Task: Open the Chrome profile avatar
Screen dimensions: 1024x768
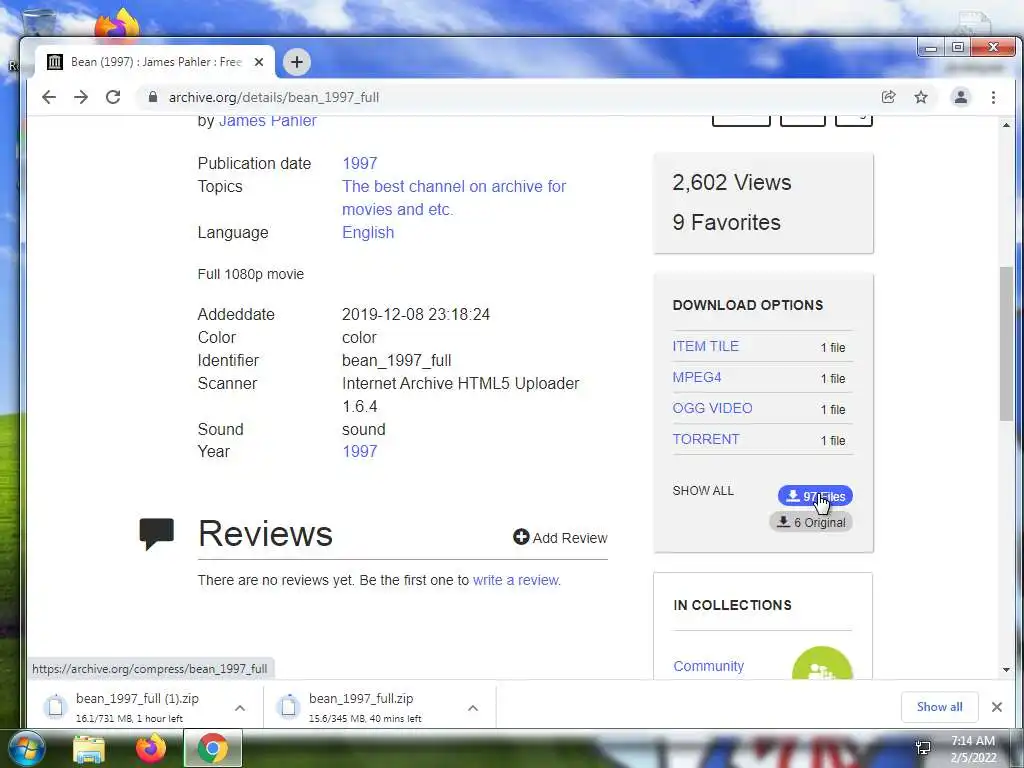Action: click(961, 97)
